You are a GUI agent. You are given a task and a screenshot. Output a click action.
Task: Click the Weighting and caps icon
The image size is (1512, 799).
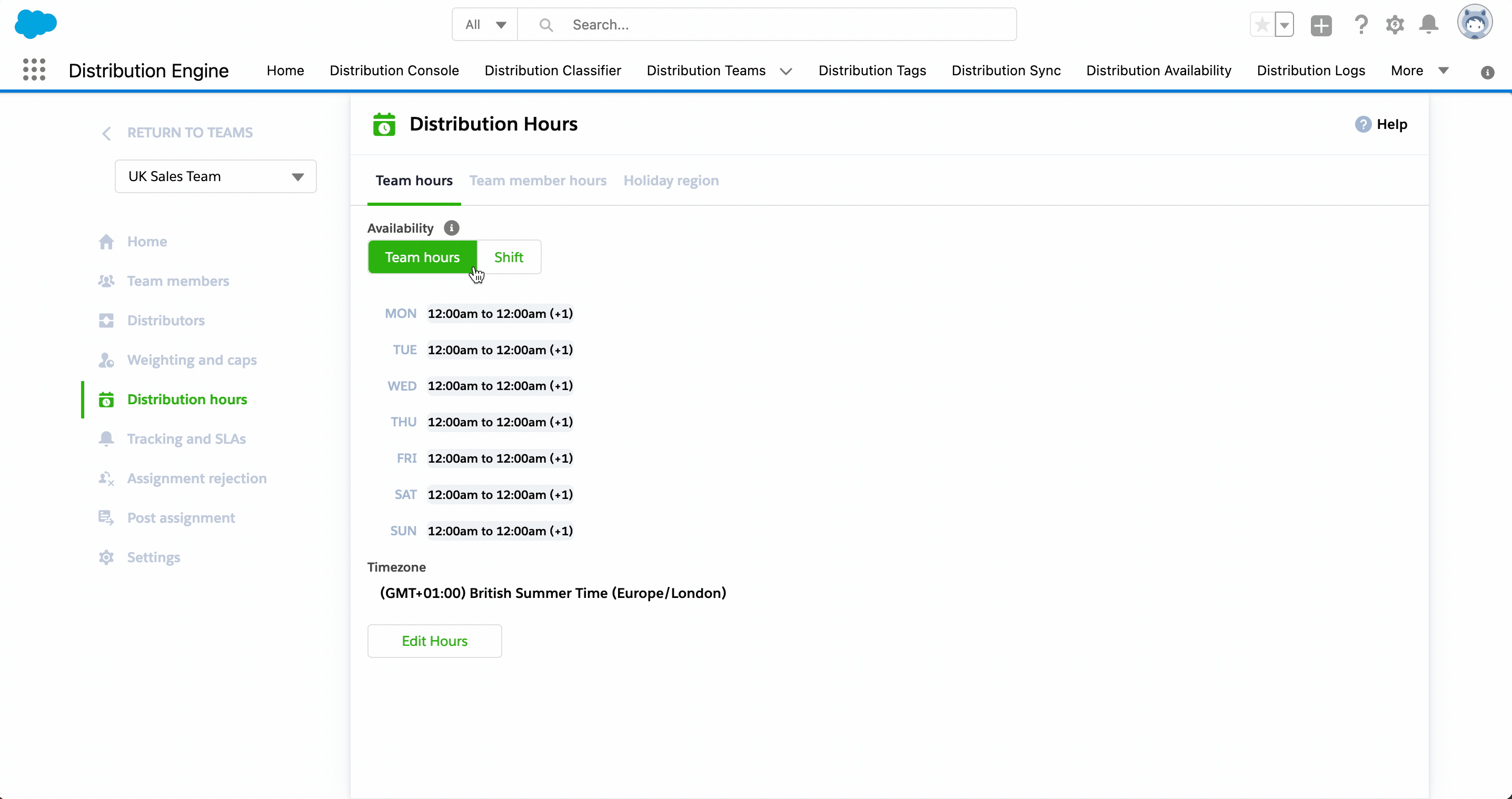106,359
